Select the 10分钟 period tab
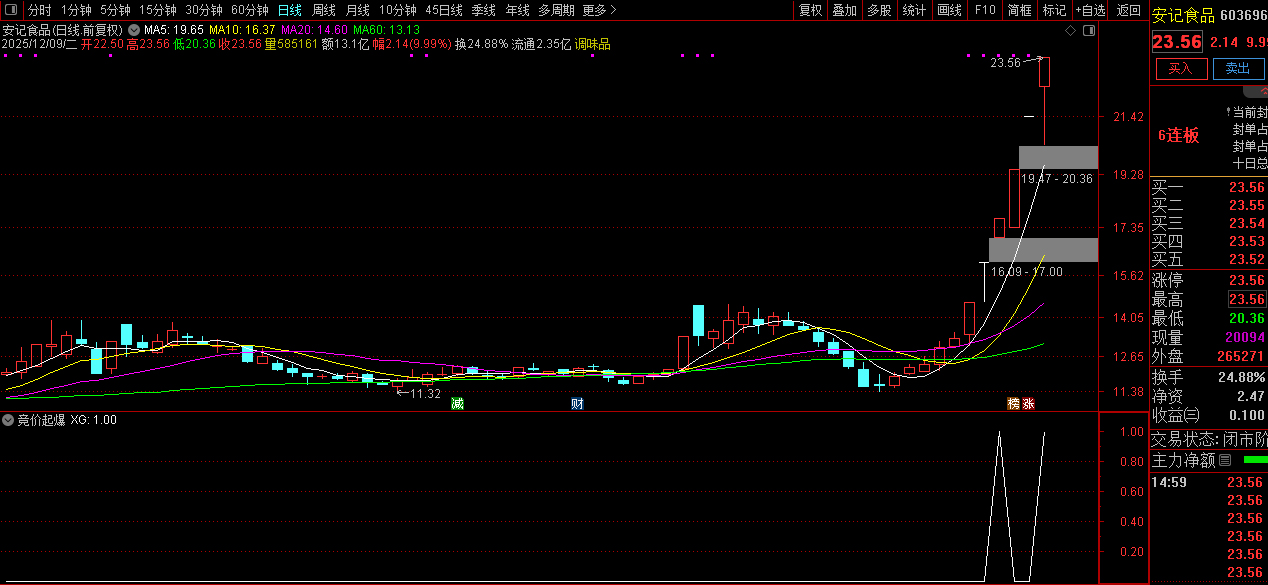Image resolution: width=1268 pixels, height=585 pixels. (x=398, y=10)
